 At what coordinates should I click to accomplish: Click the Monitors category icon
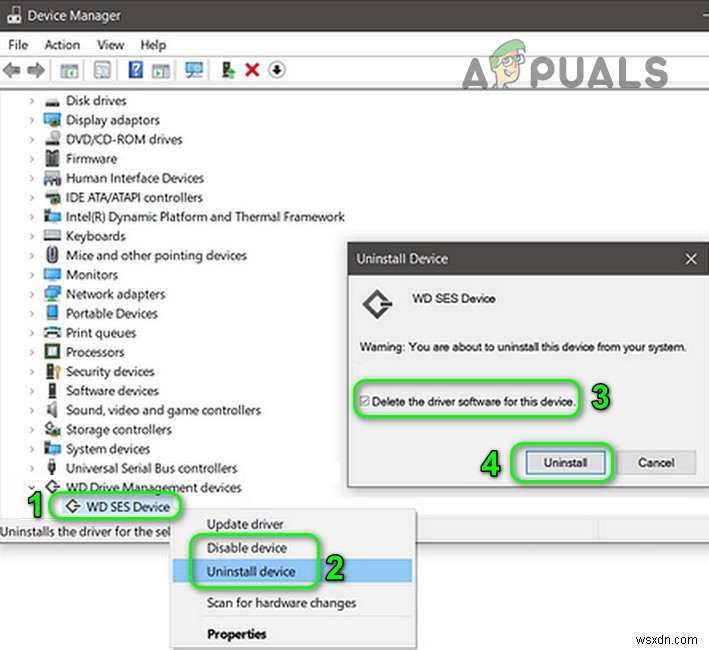(x=52, y=274)
